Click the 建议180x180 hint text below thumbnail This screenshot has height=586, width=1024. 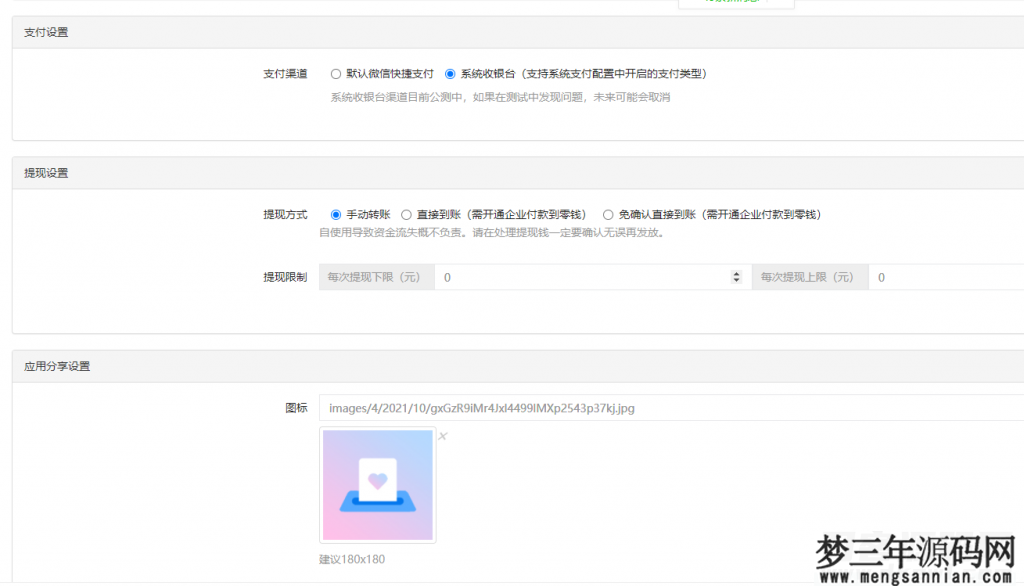(350, 559)
